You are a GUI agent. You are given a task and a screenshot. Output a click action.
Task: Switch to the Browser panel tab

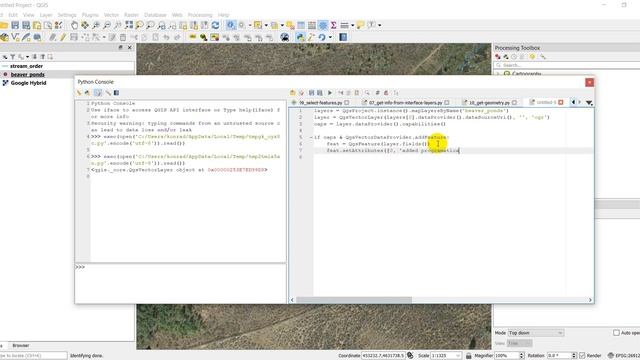20,345
